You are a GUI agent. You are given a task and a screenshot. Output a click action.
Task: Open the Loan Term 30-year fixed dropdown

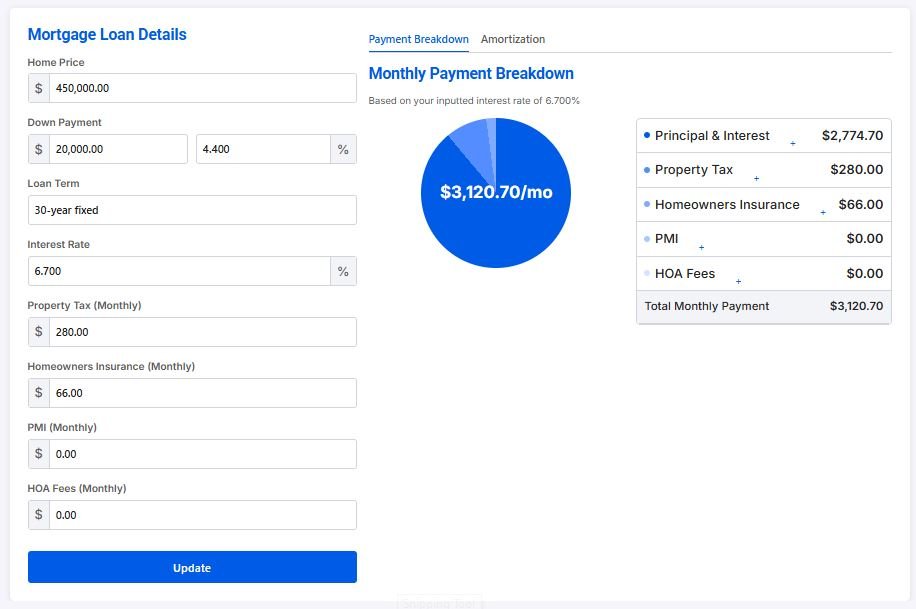192,210
